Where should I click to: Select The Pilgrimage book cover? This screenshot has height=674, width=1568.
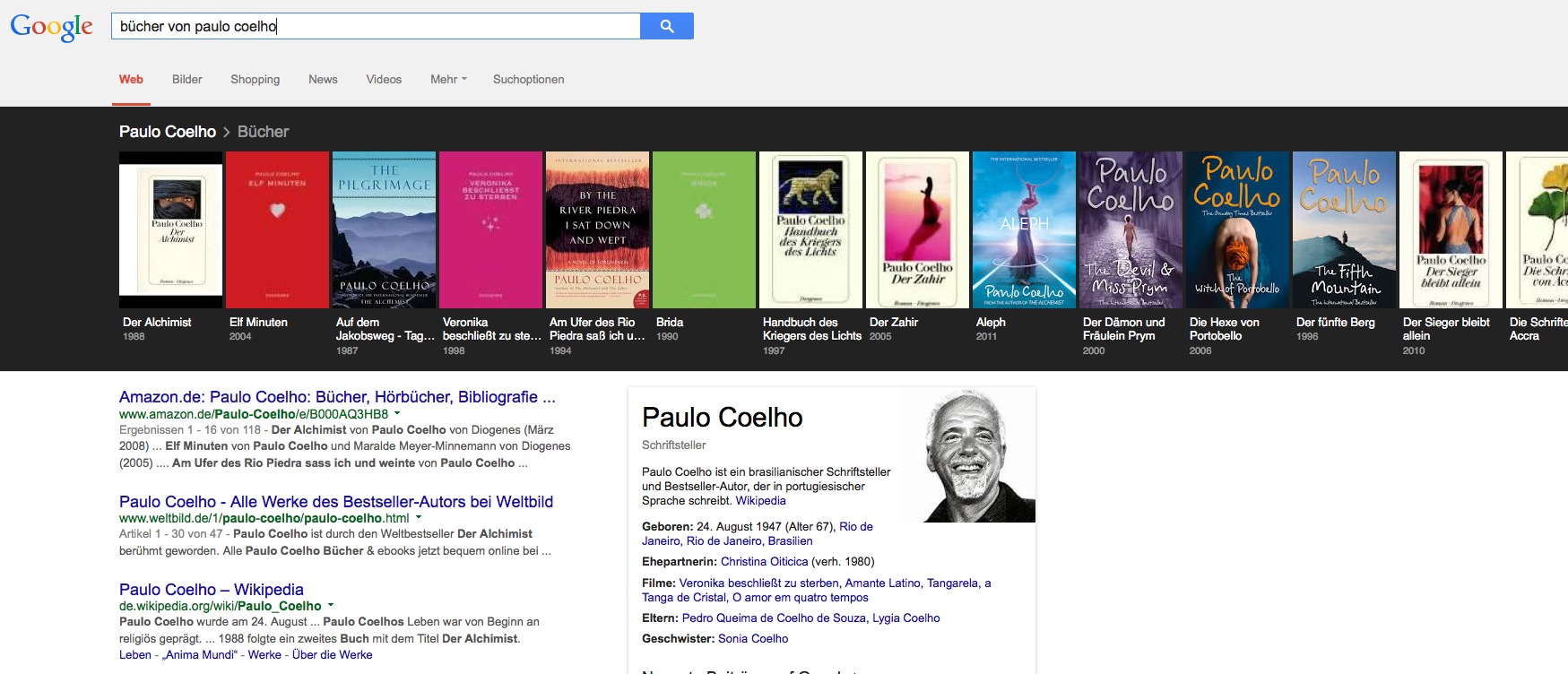(x=384, y=229)
